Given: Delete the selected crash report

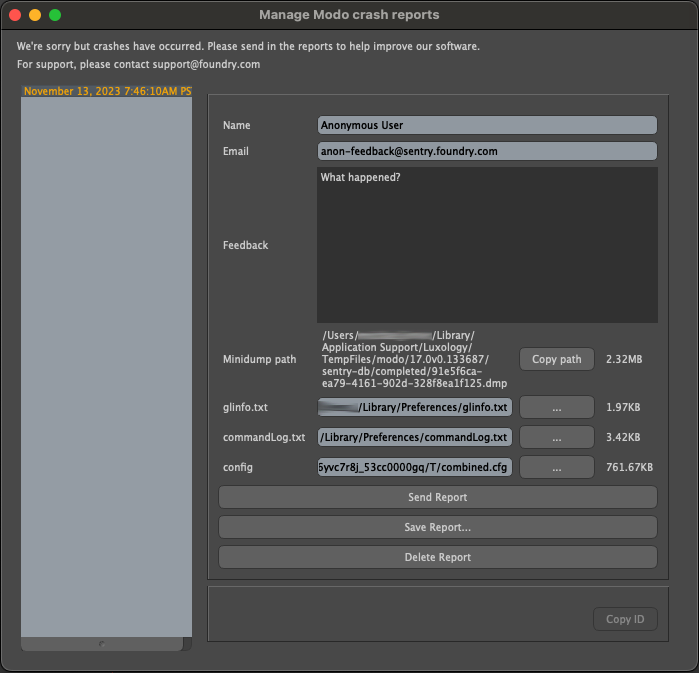Looking at the screenshot, I should (437, 557).
